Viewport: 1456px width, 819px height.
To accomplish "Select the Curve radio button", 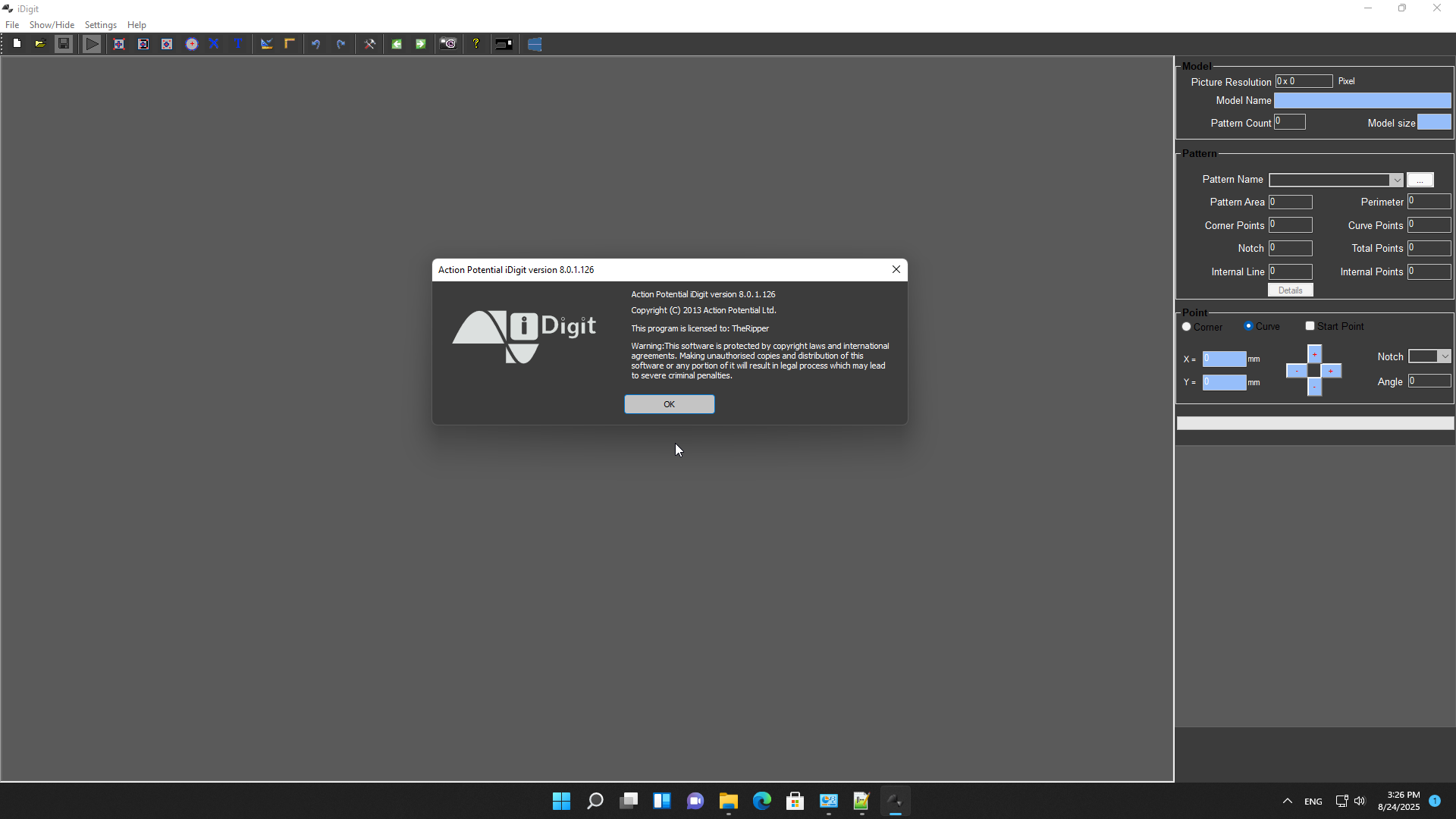I will click(x=1249, y=326).
